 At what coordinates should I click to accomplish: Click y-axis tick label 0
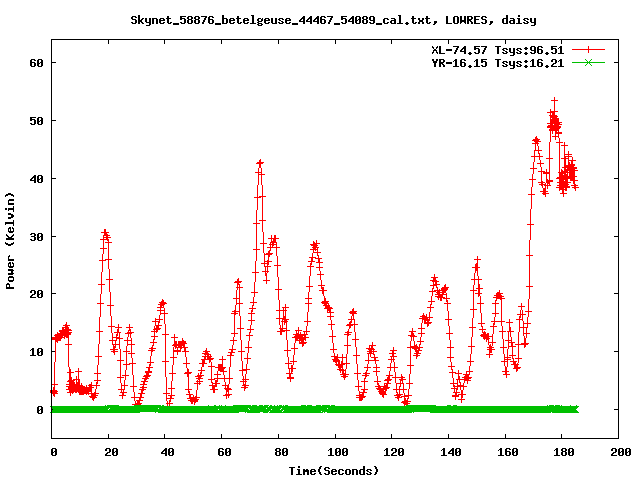(x=40, y=410)
